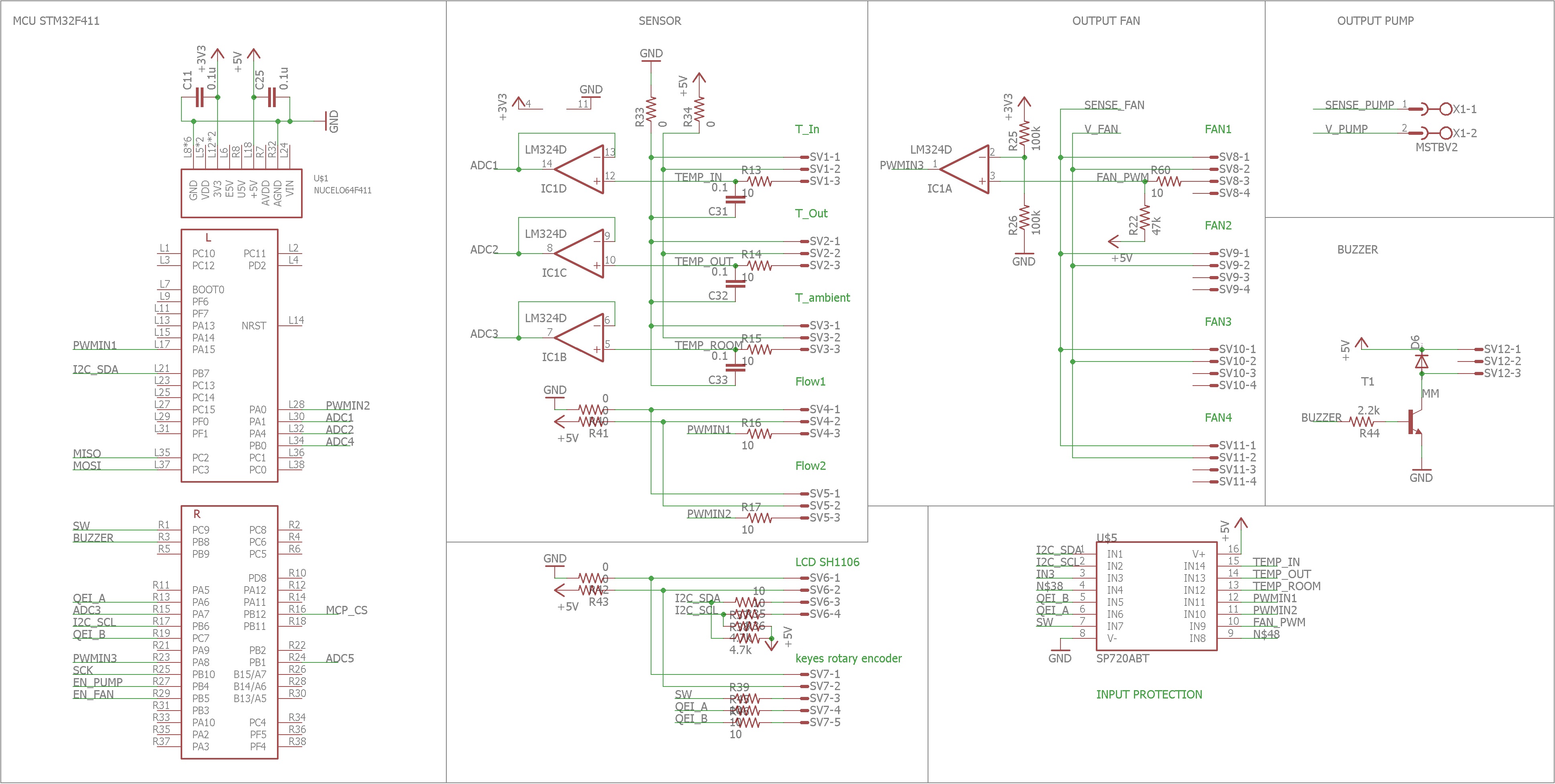Click the OUTPUT FAN section title
This screenshot has height=784, width=1555.
click(x=1106, y=20)
